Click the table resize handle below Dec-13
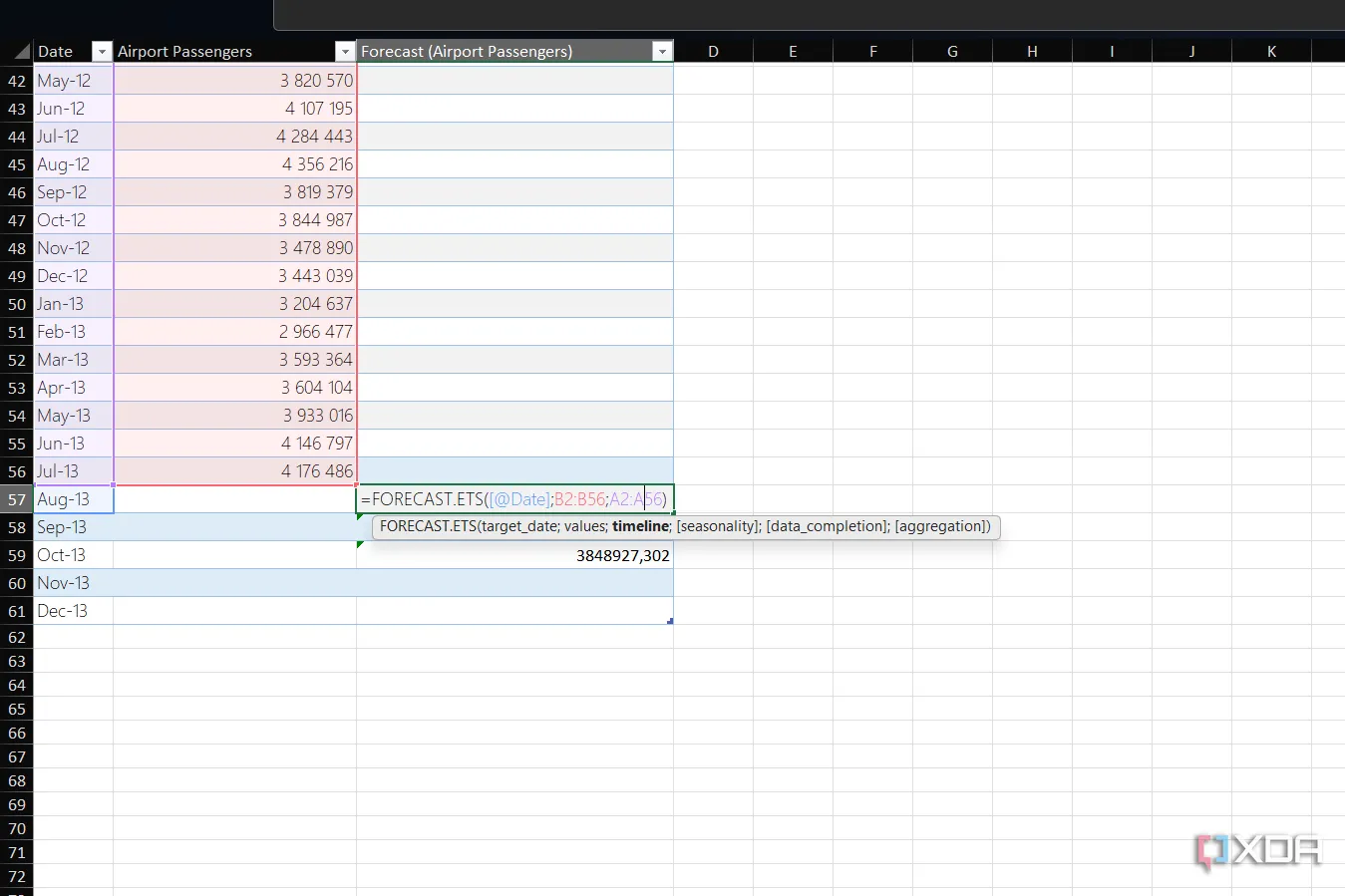 (x=670, y=621)
